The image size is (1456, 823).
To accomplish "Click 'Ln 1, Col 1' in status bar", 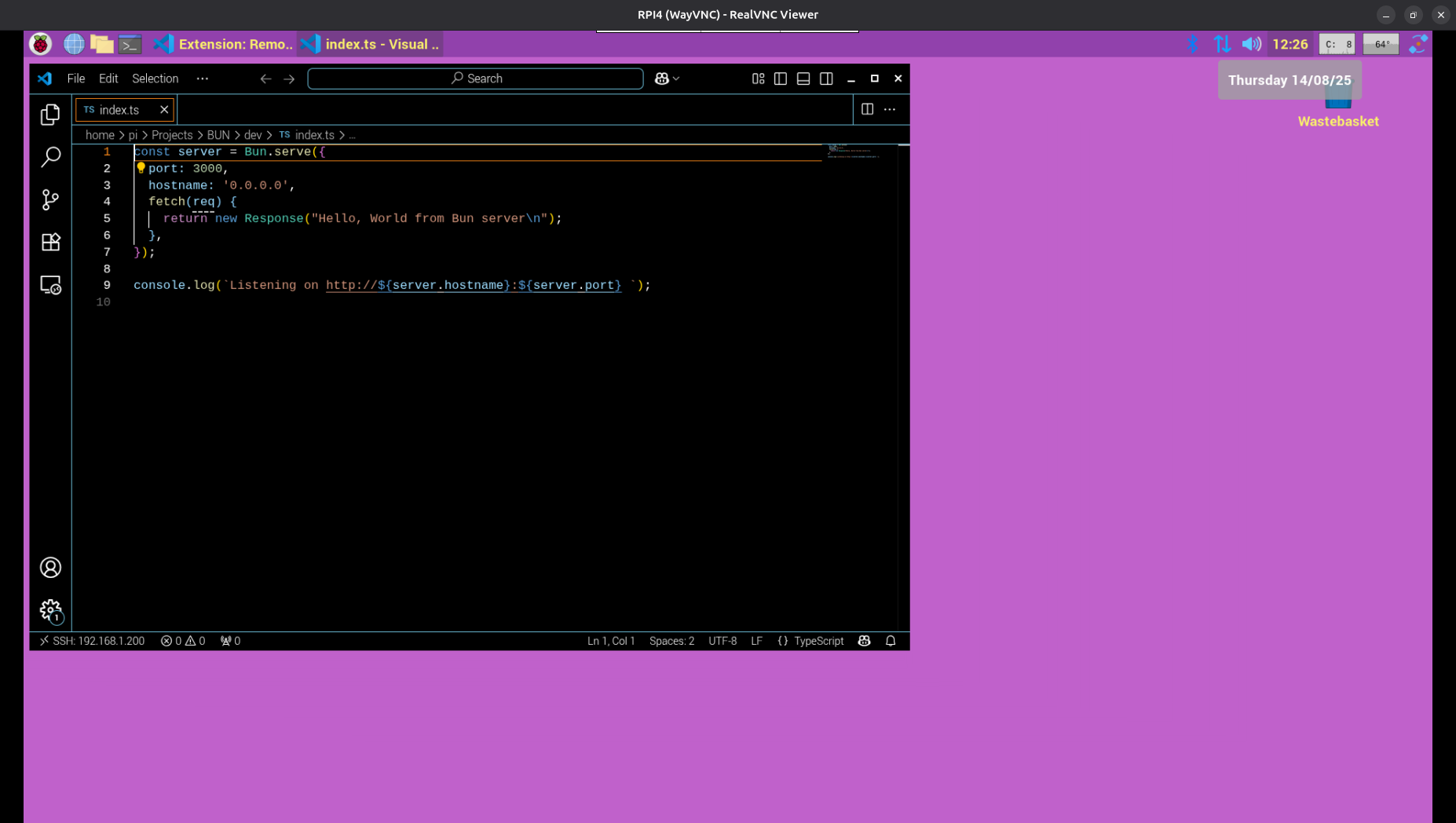I will [x=611, y=641].
